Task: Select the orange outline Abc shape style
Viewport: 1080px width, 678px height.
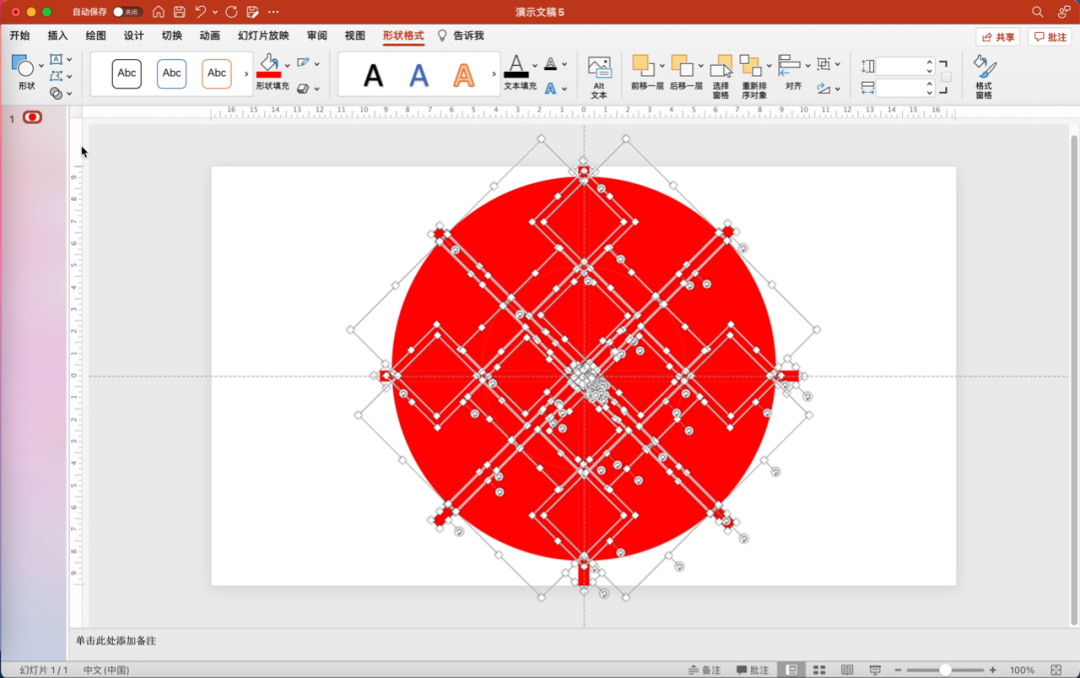Action: 216,74
